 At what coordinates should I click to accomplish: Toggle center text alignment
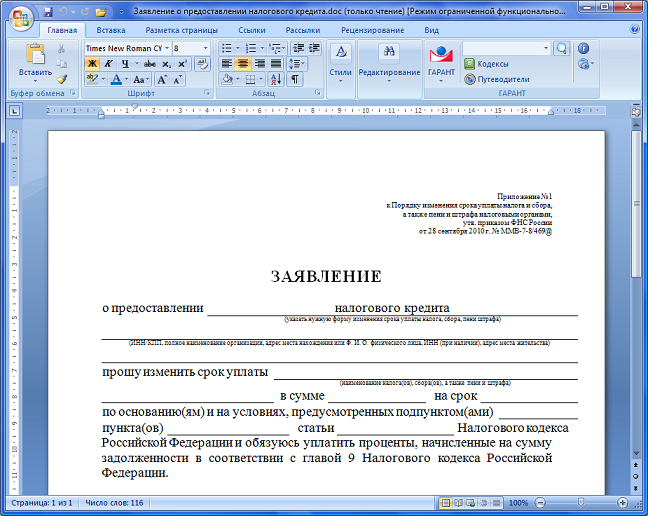[x=242, y=63]
